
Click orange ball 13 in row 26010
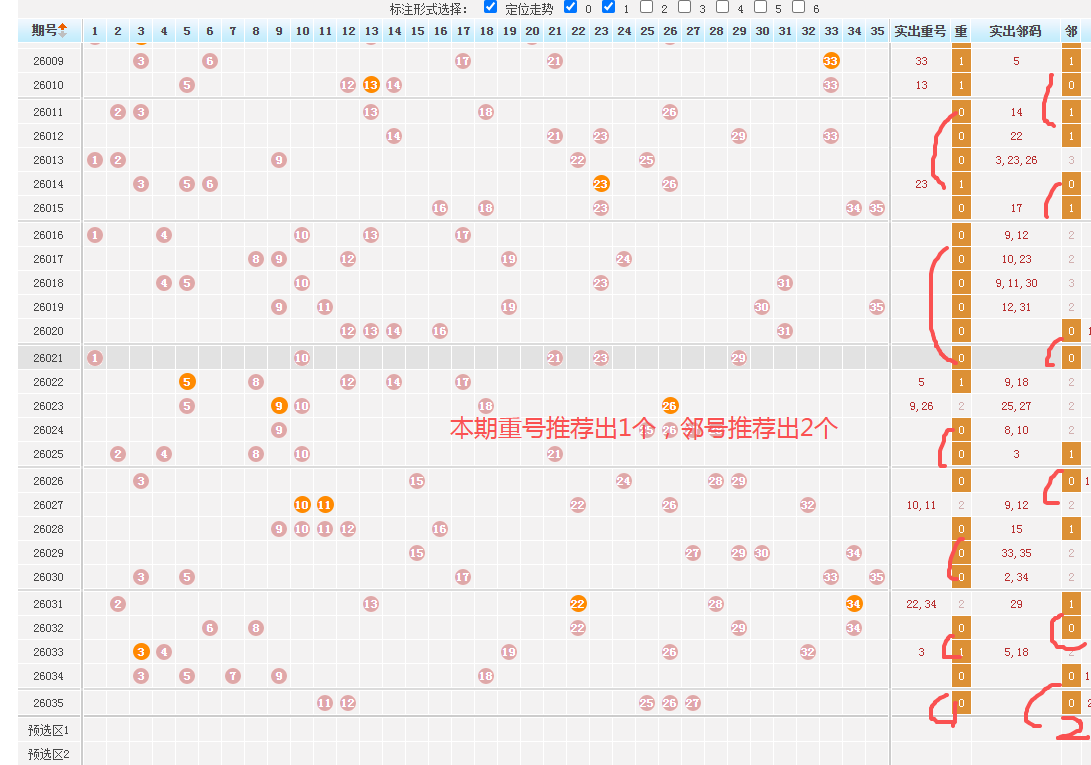click(x=371, y=85)
